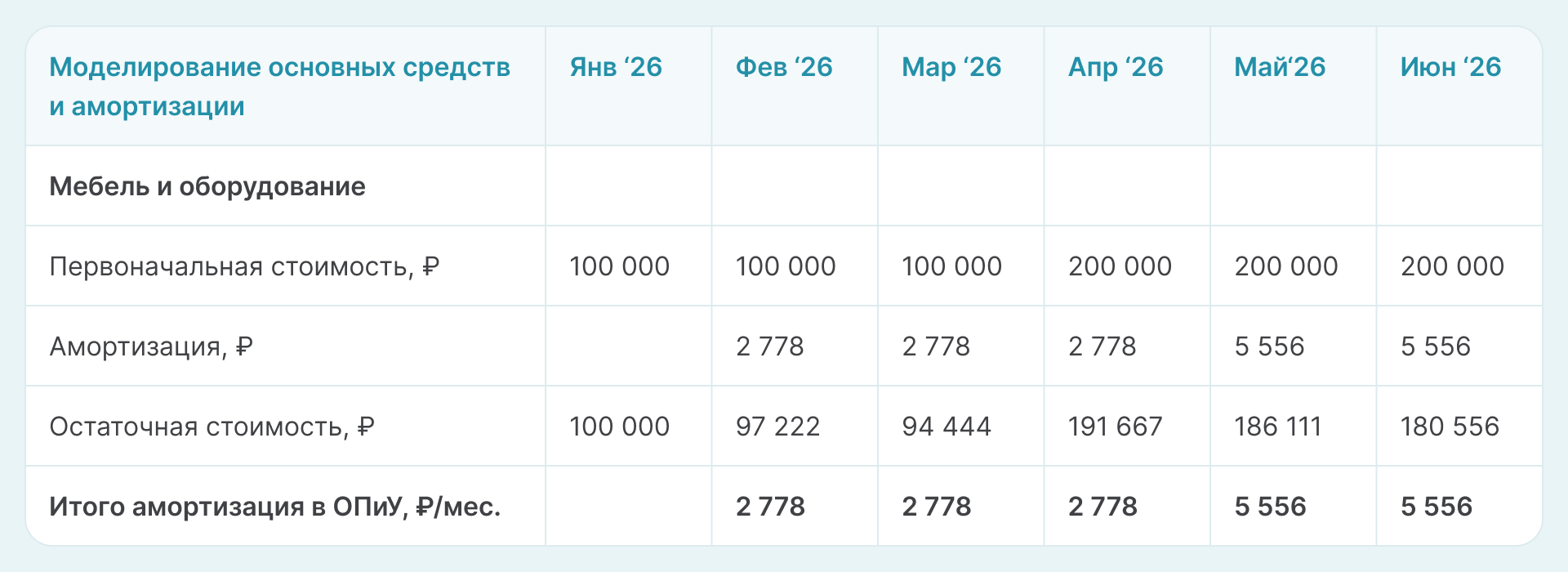The width and height of the screenshot is (1568, 572).
Task: Select the "Мебель и оборудование" section row label
Action: 207,186
